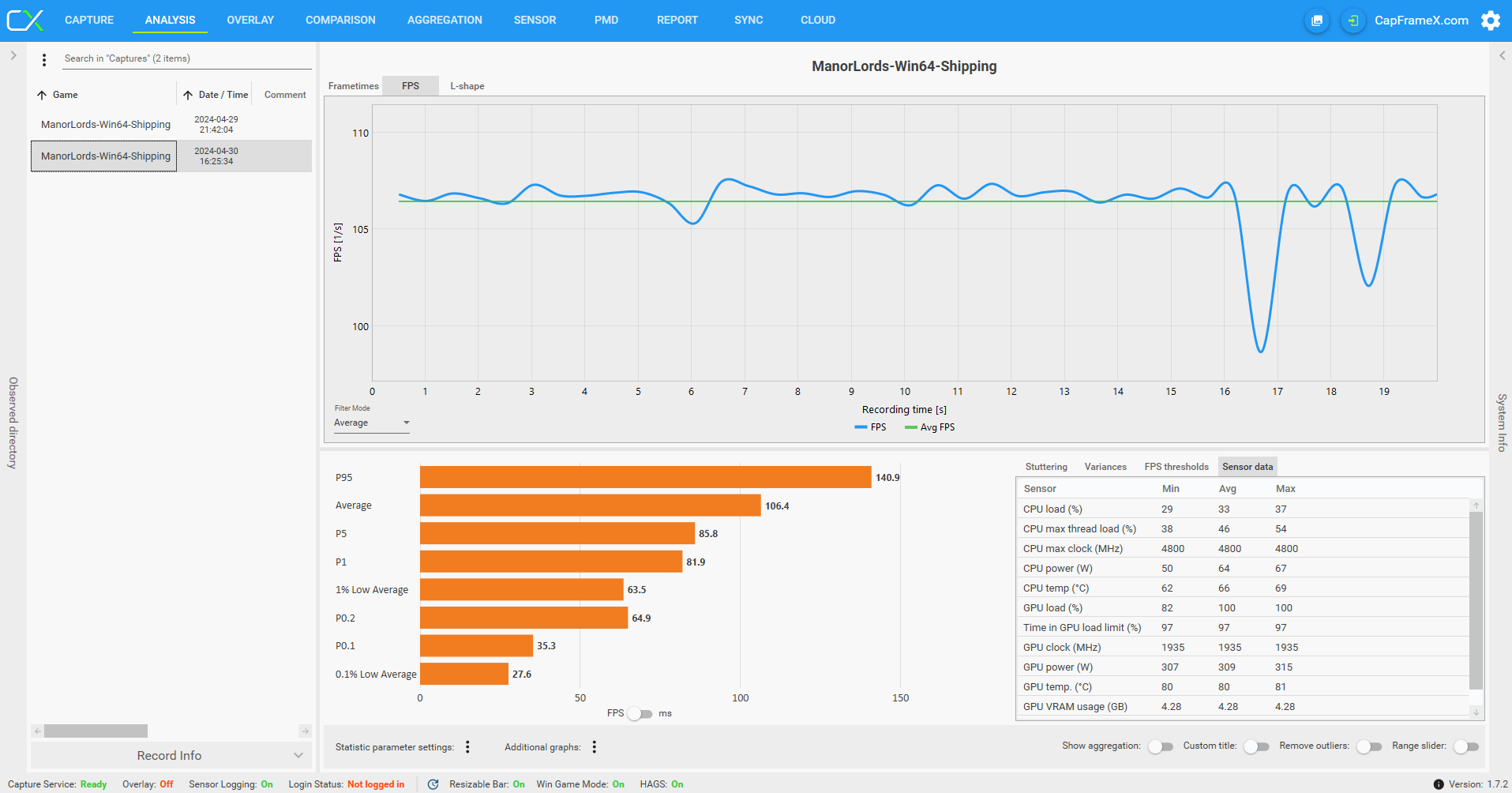The width and height of the screenshot is (1512, 793).
Task: Open the Stuttering tab
Action: (1046, 467)
